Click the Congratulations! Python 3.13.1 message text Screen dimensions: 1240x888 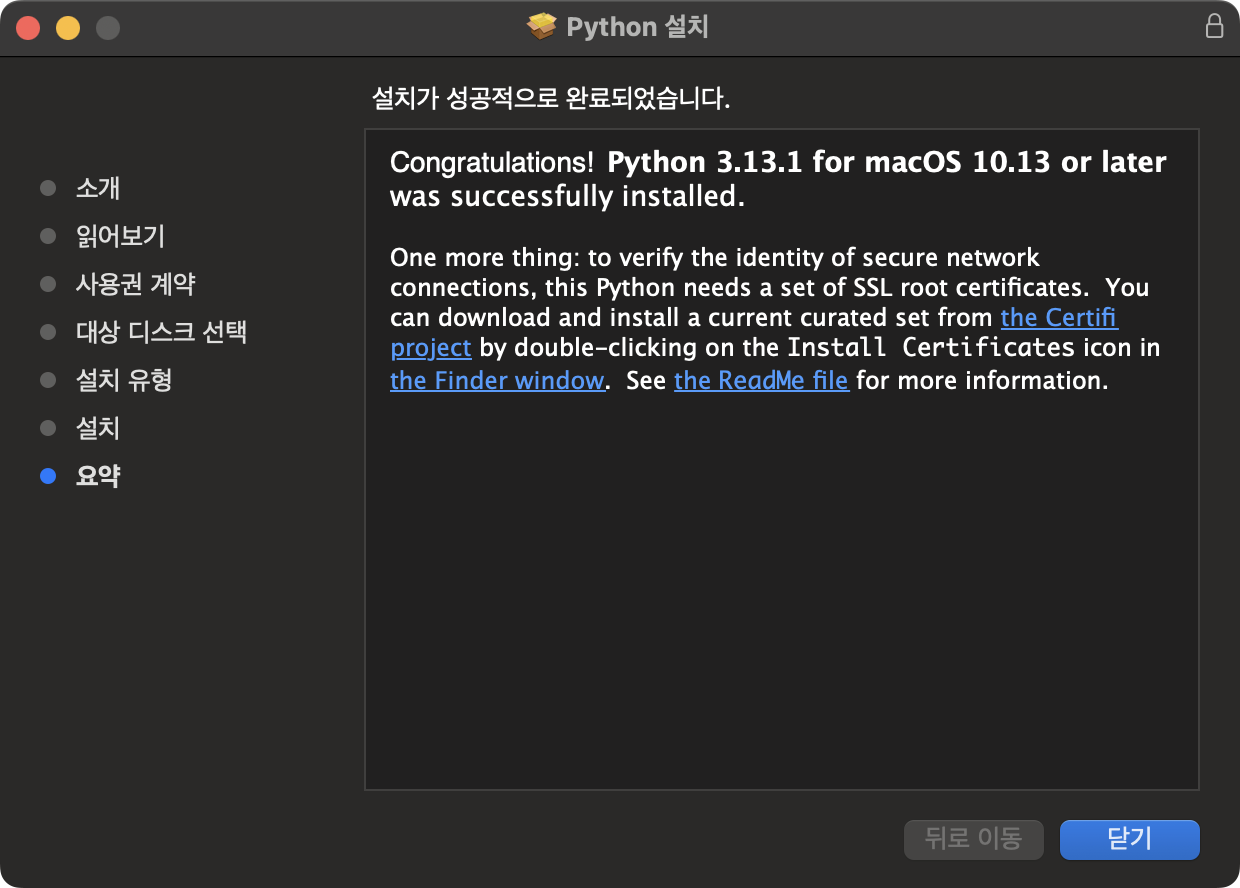[x=778, y=179]
